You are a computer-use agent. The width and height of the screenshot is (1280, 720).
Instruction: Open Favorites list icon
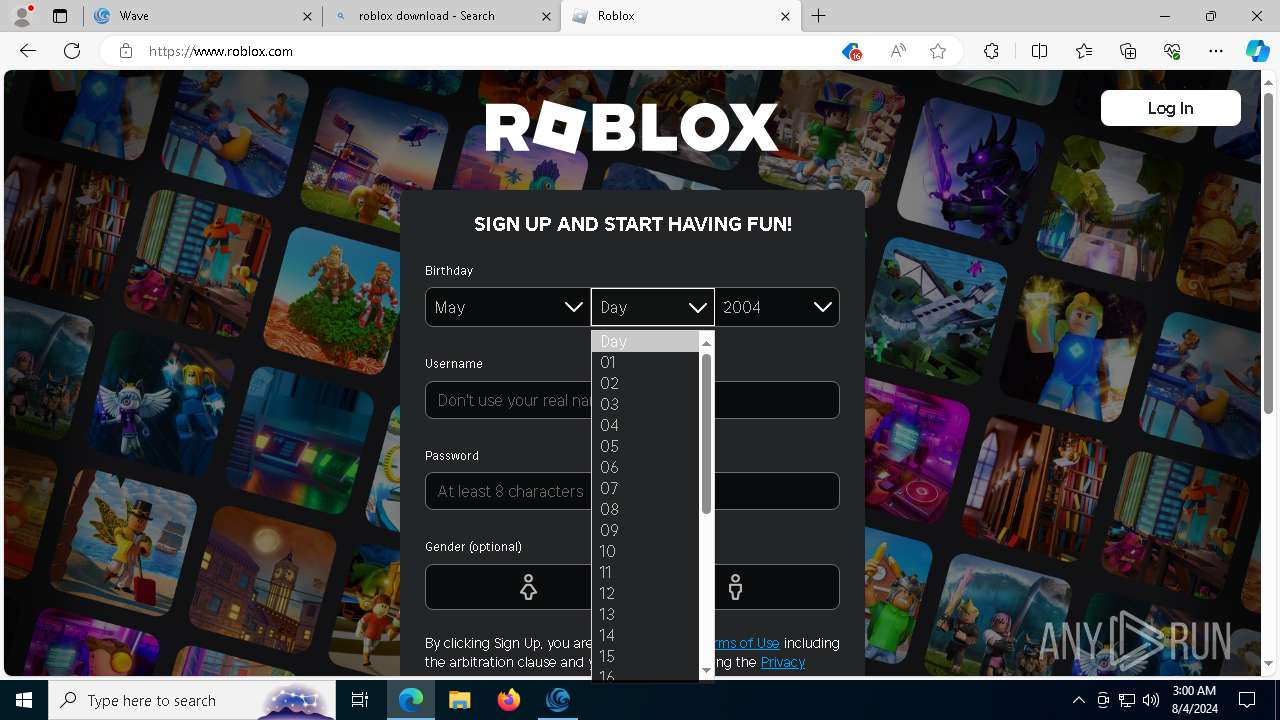click(x=1084, y=51)
